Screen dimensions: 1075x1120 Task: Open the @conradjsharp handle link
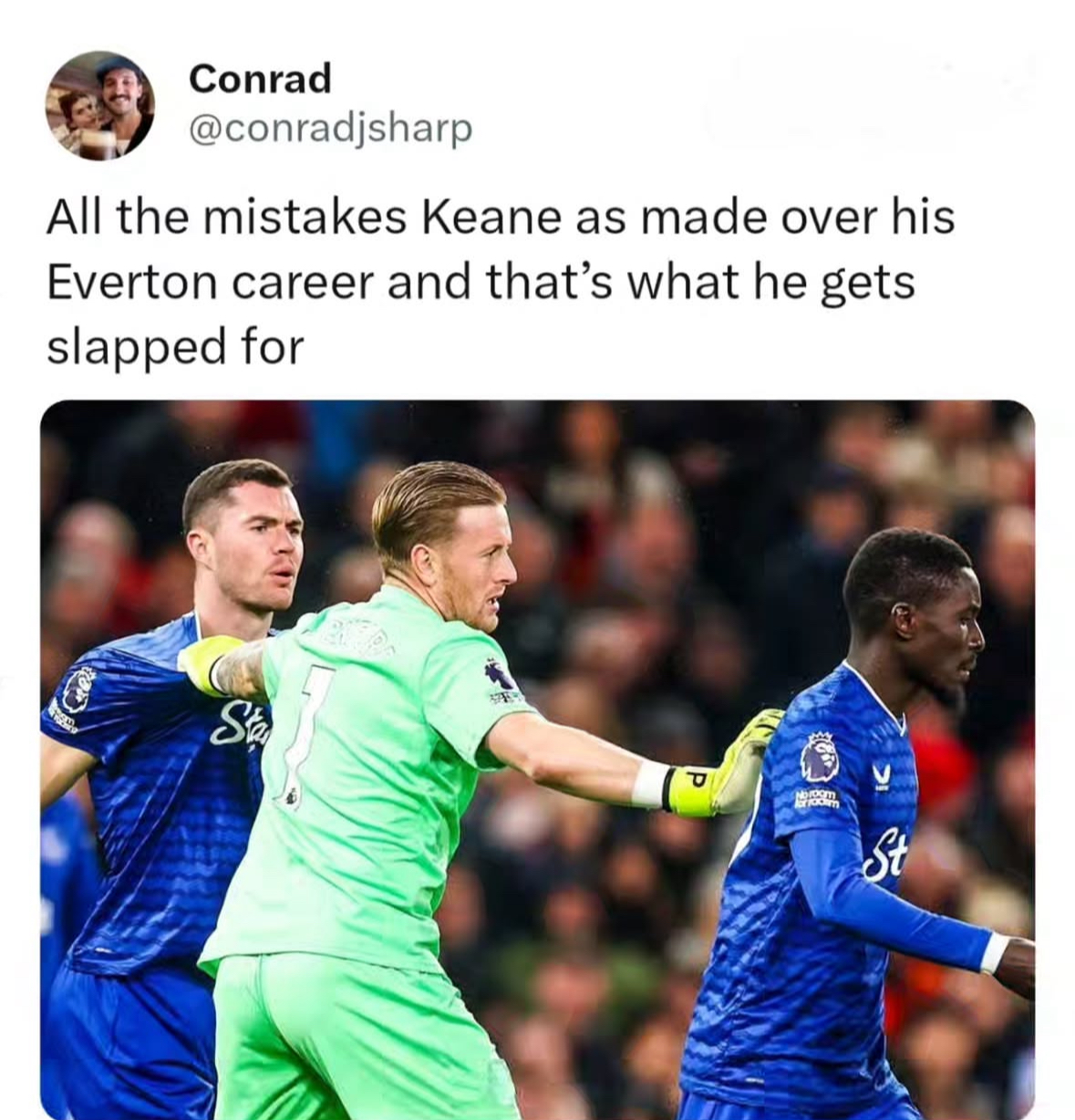tap(330, 128)
